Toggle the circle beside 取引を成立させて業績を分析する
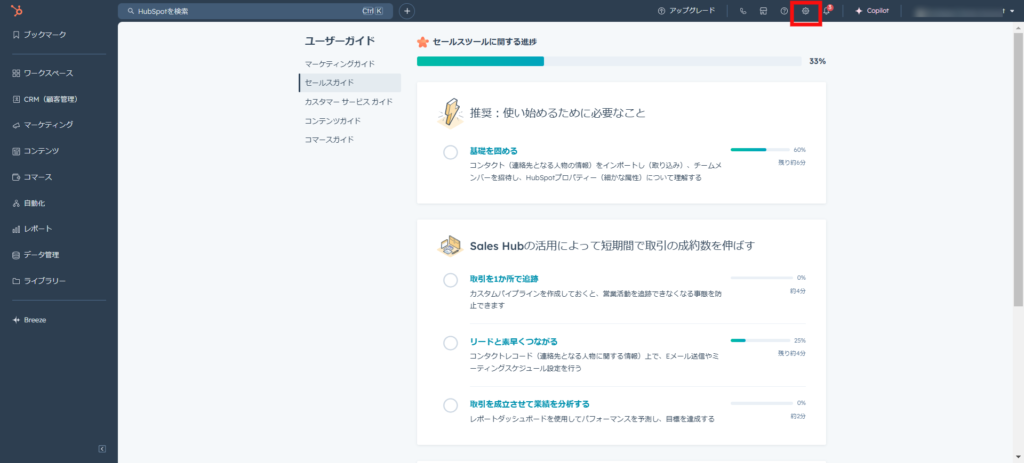 pos(451,405)
